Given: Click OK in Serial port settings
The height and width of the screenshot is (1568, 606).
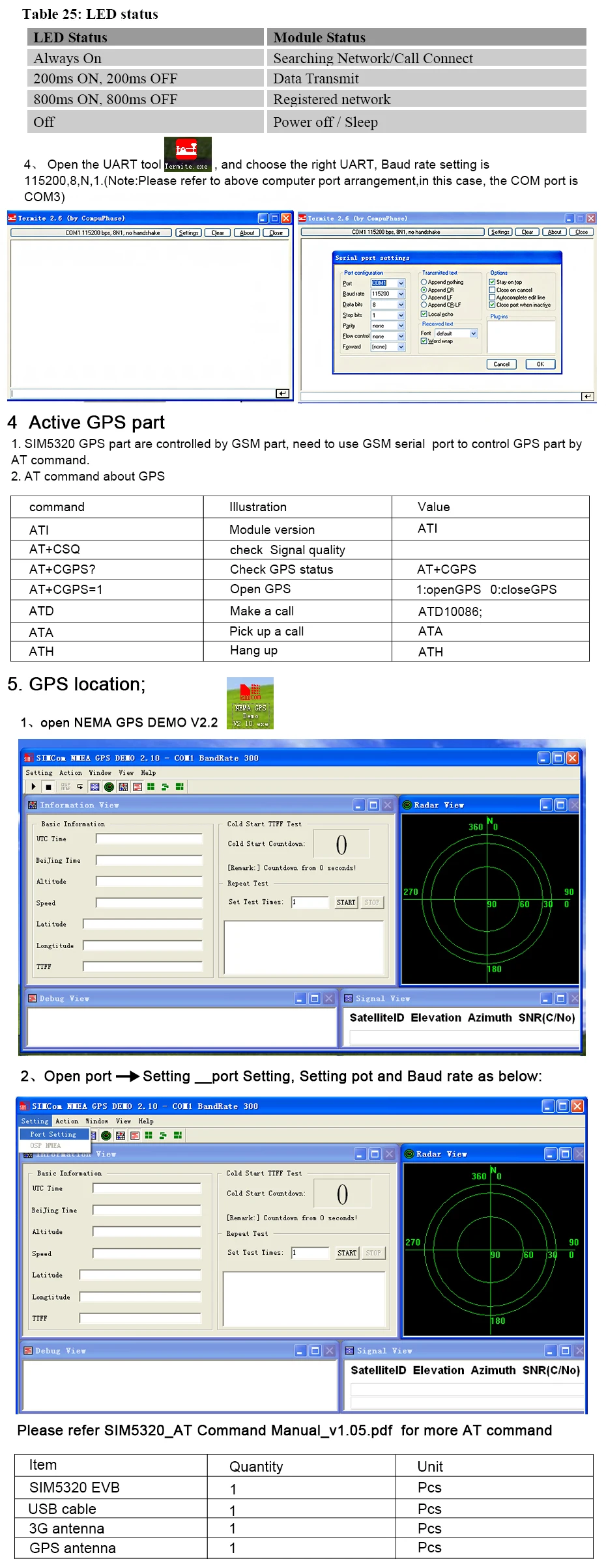Looking at the screenshot, I should tap(540, 364).
